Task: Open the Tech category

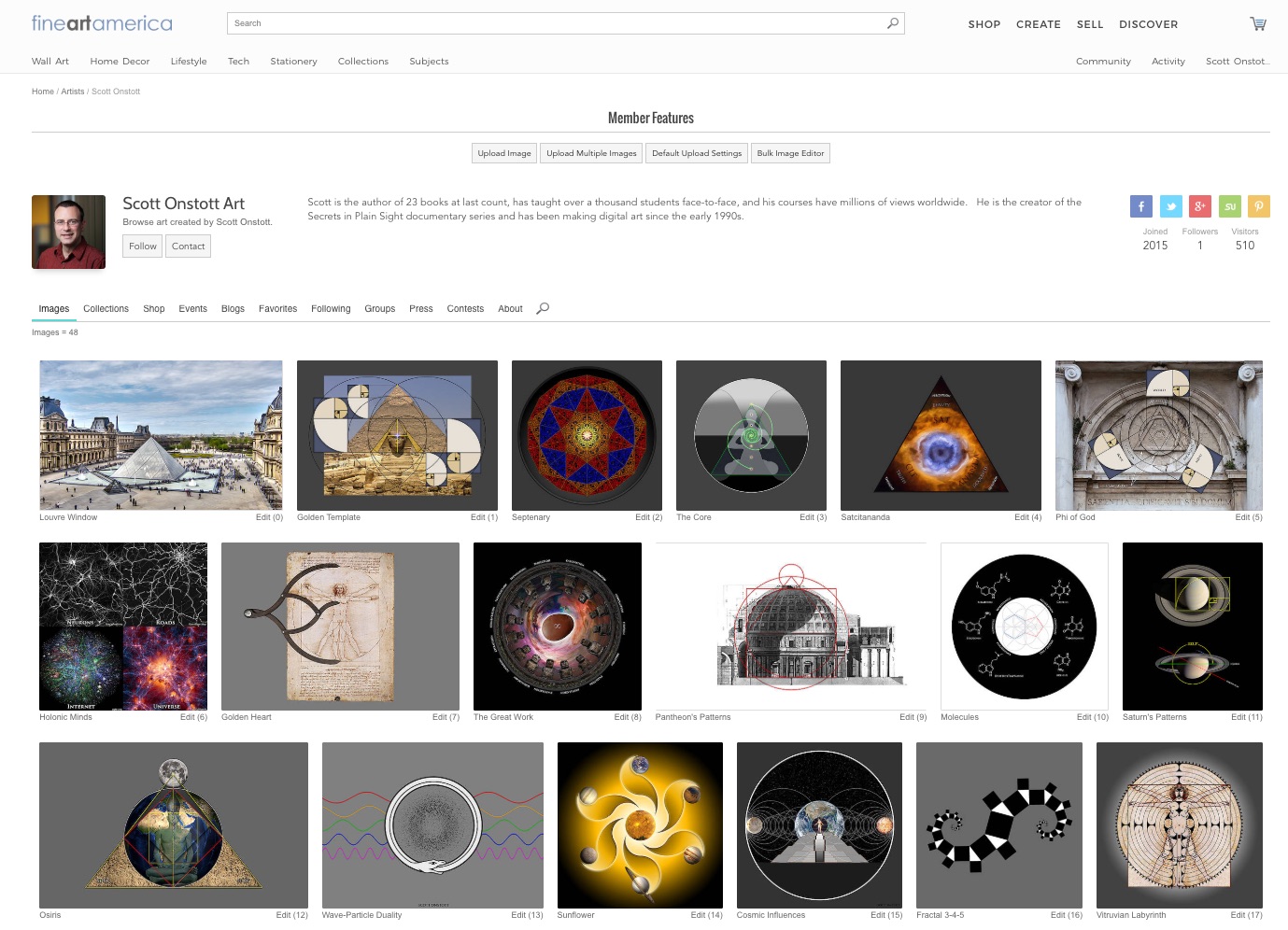Action: click(x=238, y=62)
